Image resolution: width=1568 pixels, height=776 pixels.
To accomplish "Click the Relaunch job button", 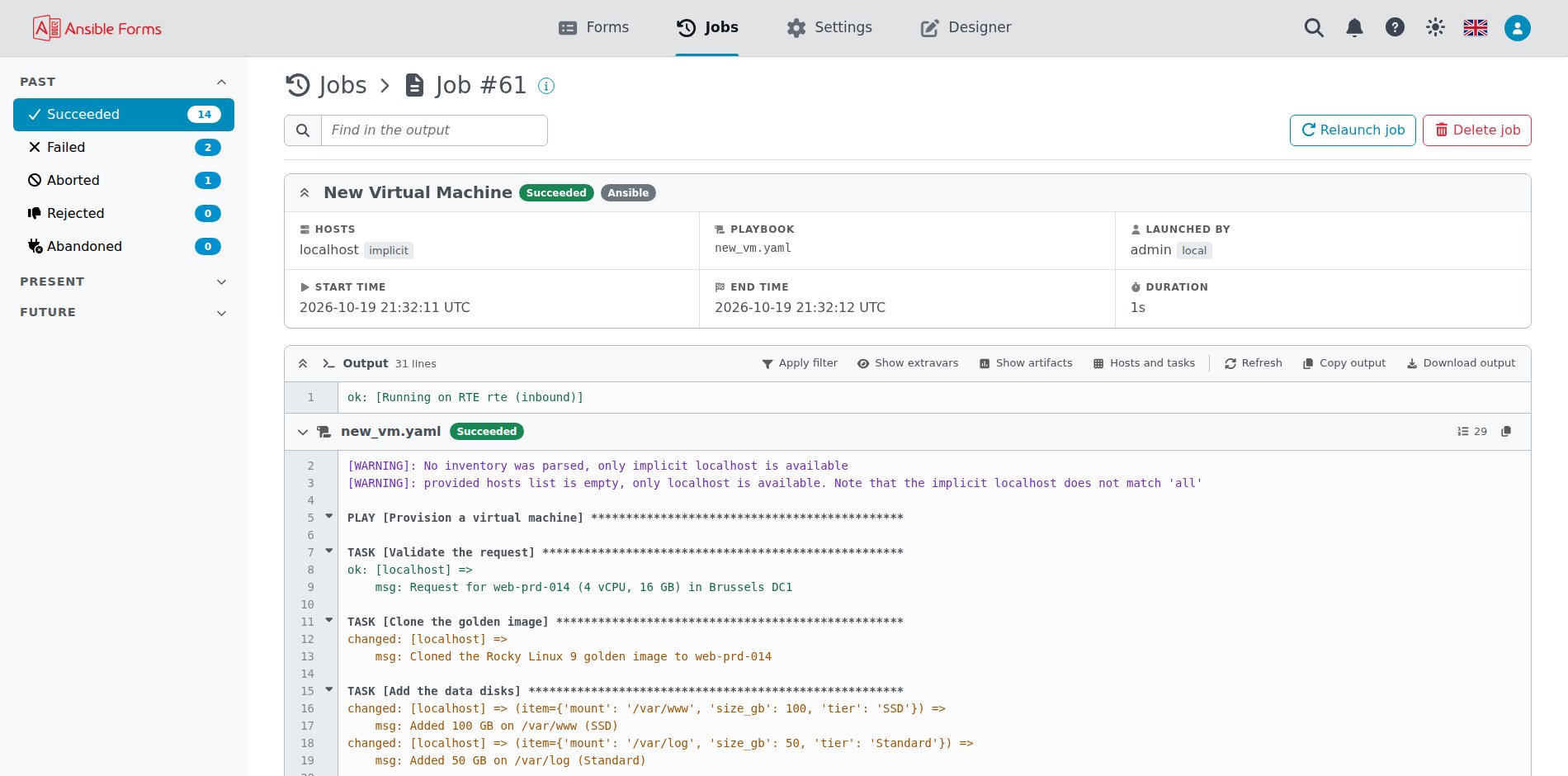I will pyautogui.click(x=1353, y=130).
